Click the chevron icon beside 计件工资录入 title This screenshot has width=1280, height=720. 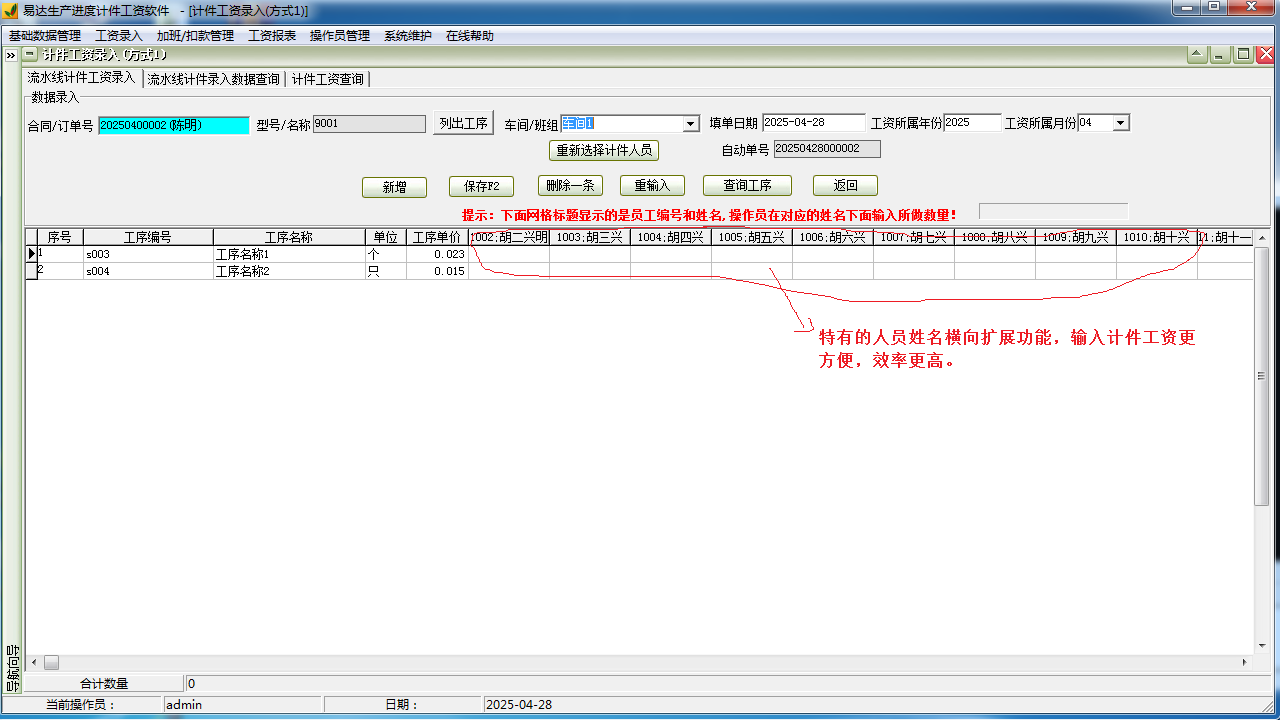click(x=11, y=57)
